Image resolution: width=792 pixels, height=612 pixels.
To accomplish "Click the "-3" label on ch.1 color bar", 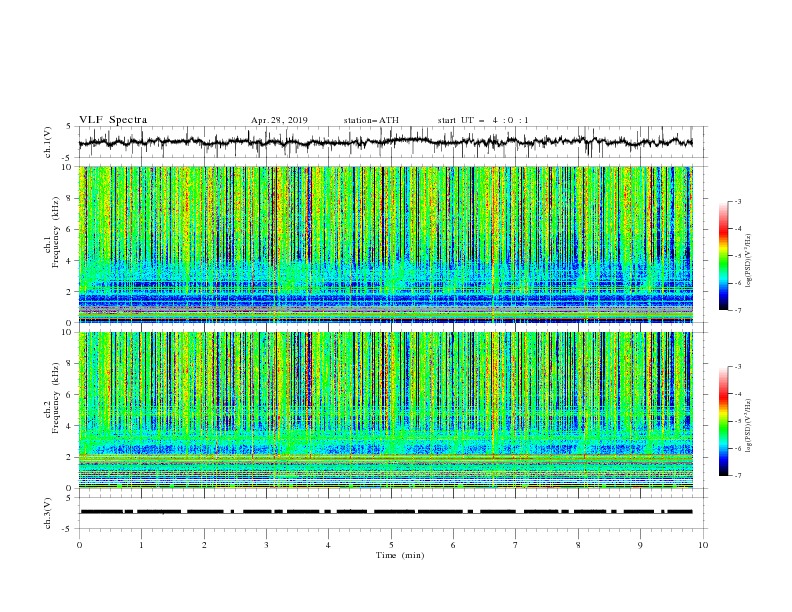I will click(x=737, y=201).
